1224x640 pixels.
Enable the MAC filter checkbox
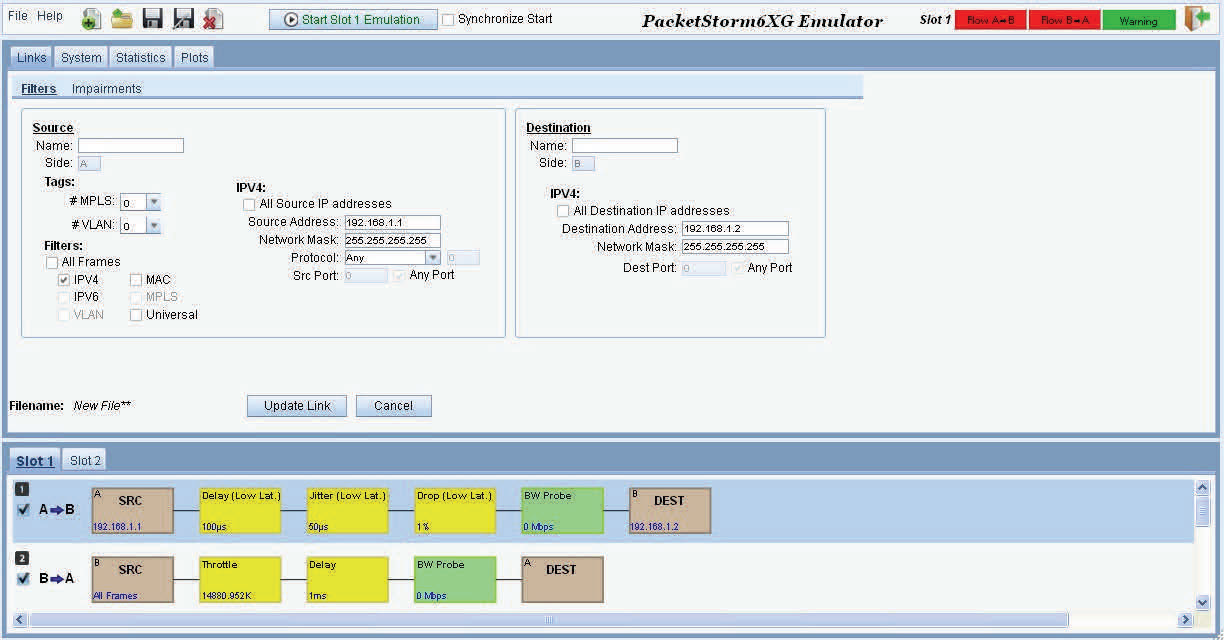pos(136,281)
